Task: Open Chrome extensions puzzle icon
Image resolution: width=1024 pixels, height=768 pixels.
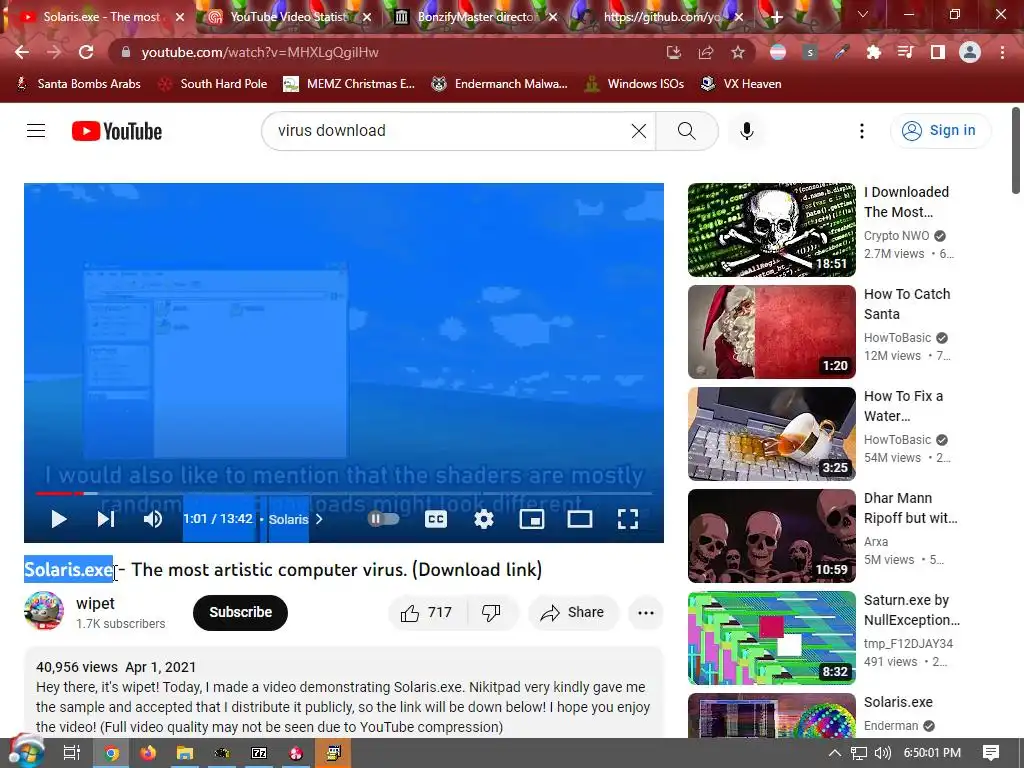Action: pyautogui.click(x=874, y=52)
